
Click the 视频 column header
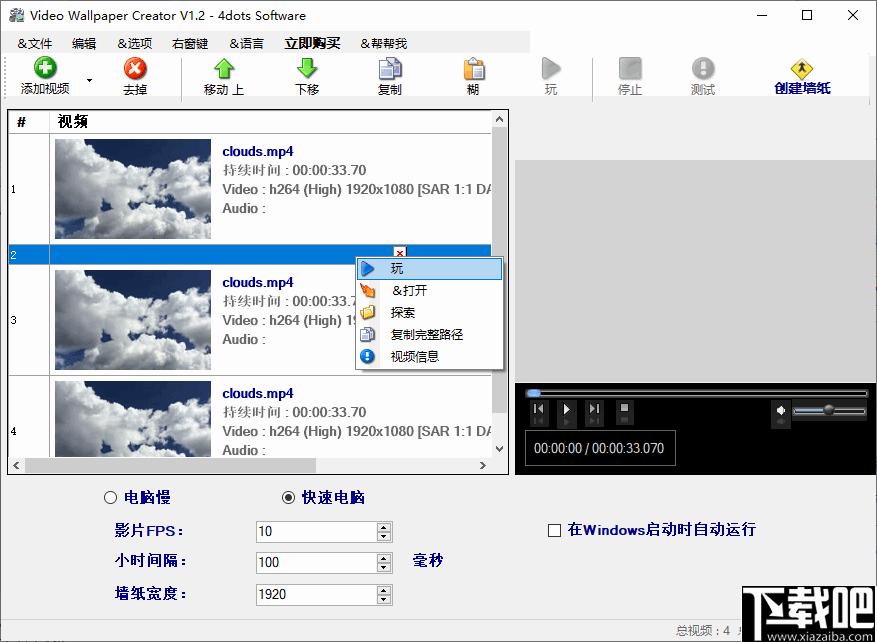pos(73,121)
